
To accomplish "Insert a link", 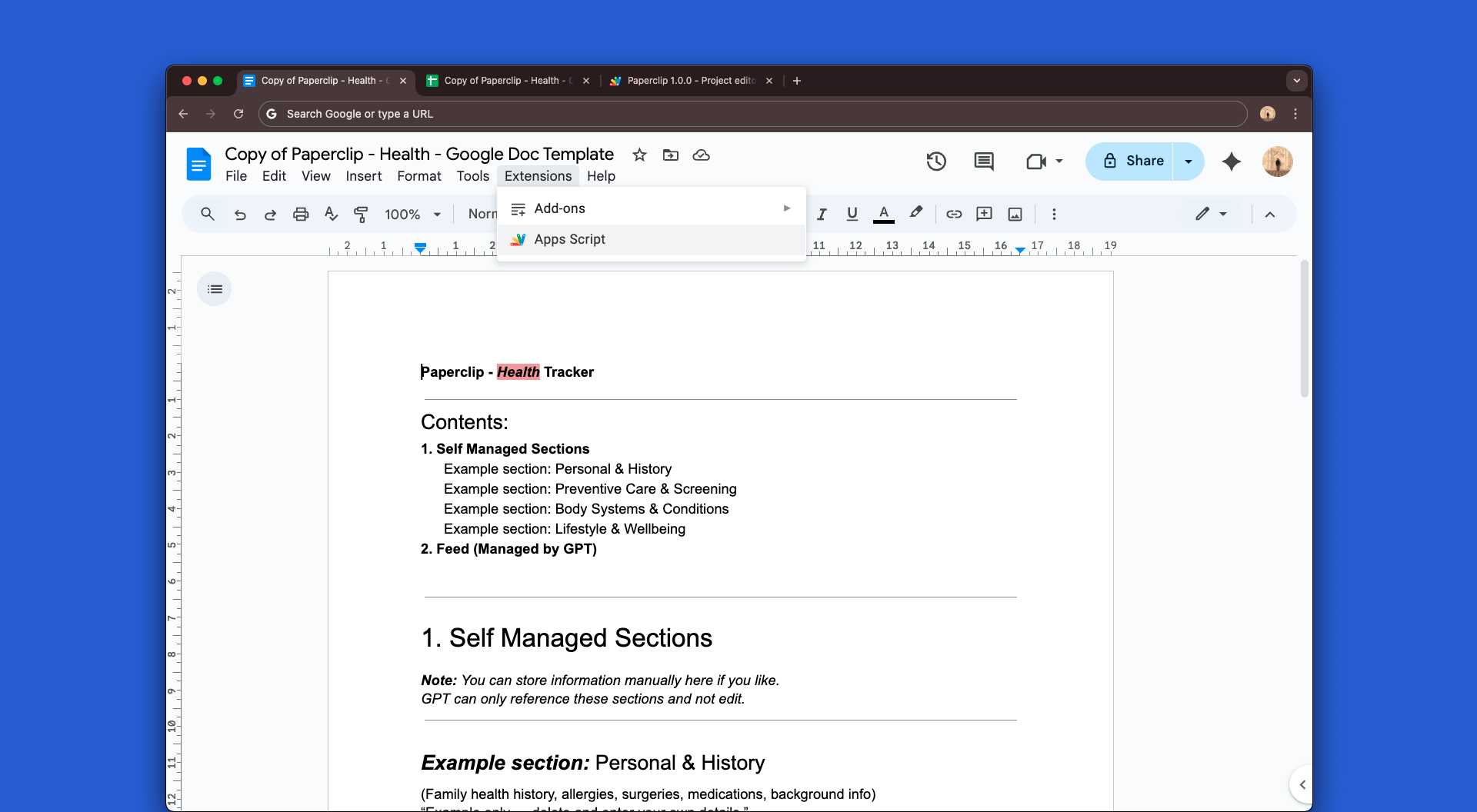I will click(x=954, y=214).
